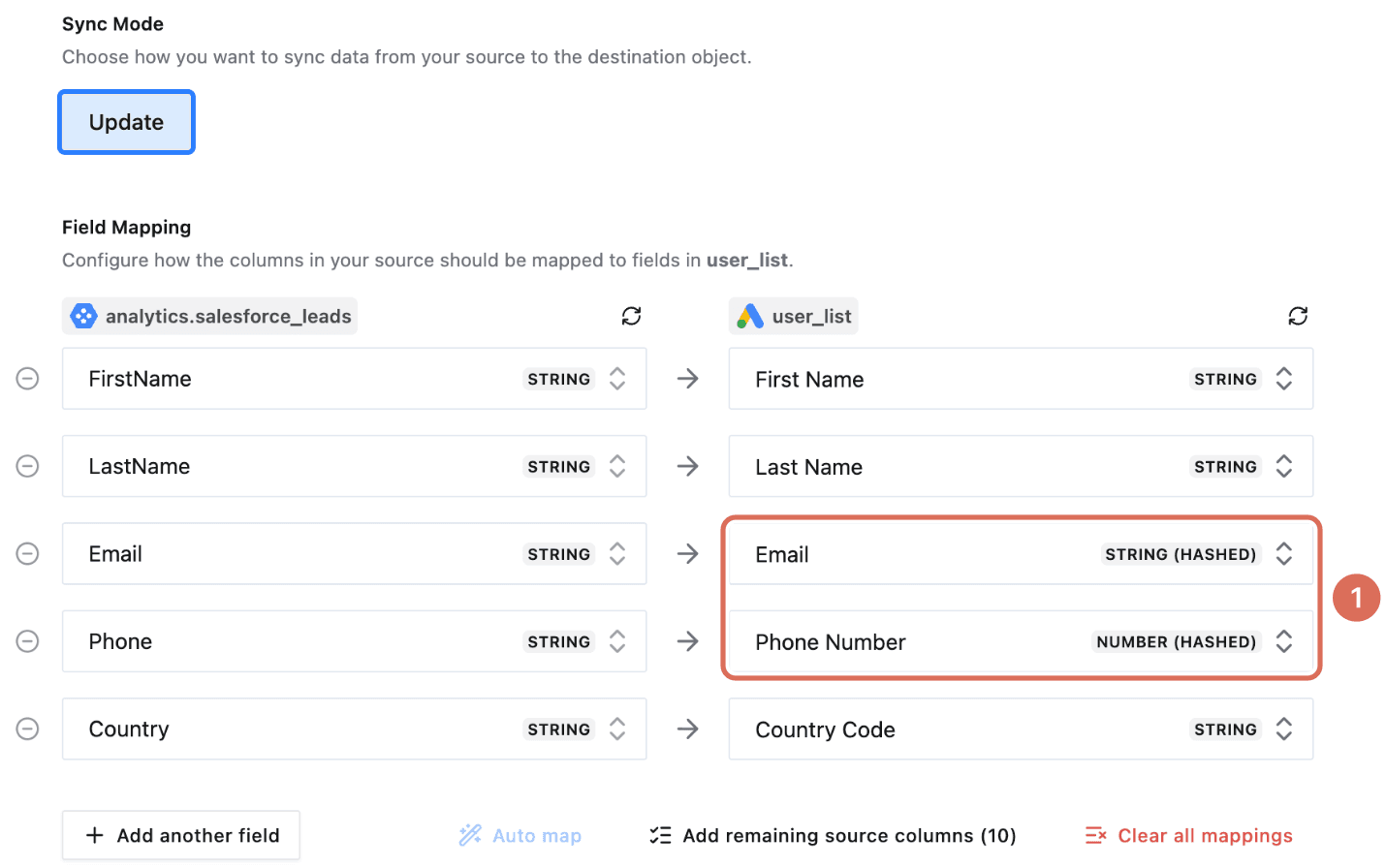Click the arrow between Phone and Phone Number
Screen dimensions: 1386x868
[687, 641]
